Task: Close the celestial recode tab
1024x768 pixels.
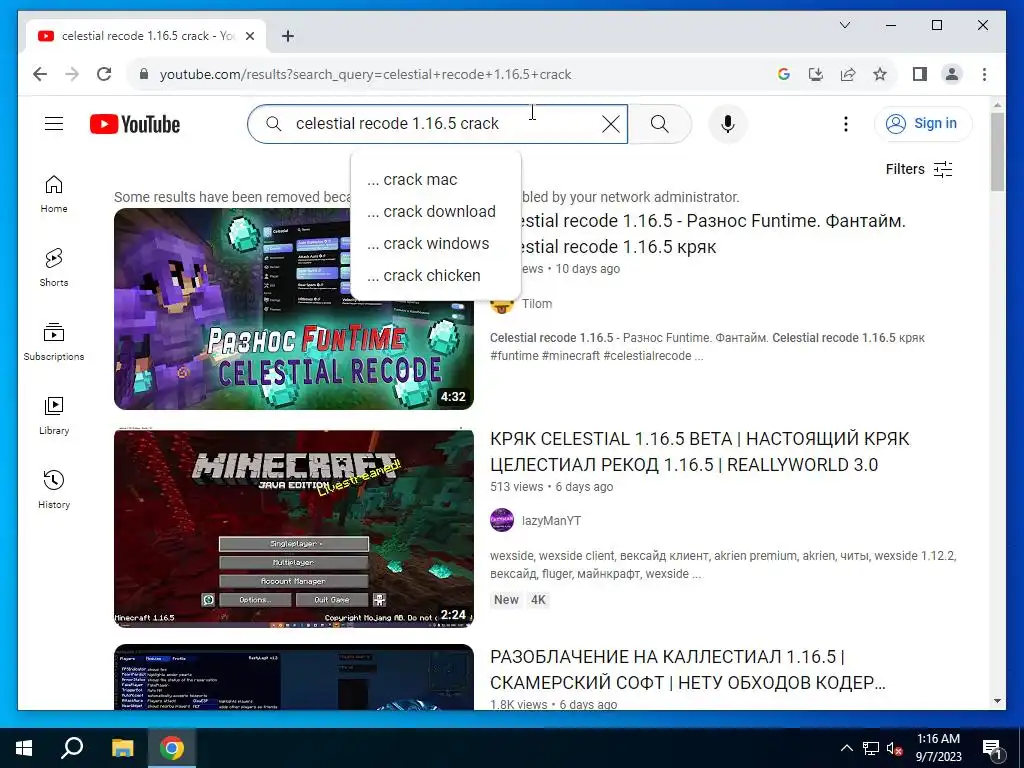Action: point(249,36)
